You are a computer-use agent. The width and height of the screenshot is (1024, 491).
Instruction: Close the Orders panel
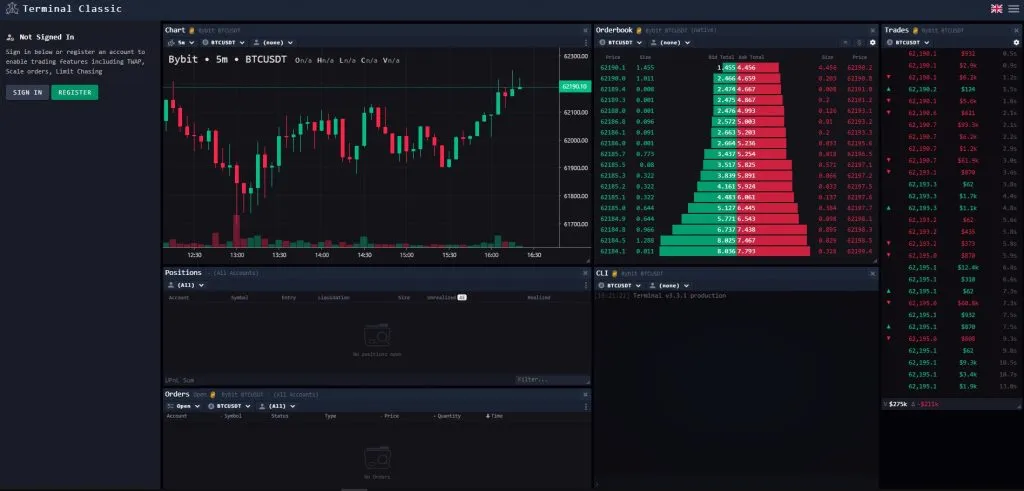(586, 394)
